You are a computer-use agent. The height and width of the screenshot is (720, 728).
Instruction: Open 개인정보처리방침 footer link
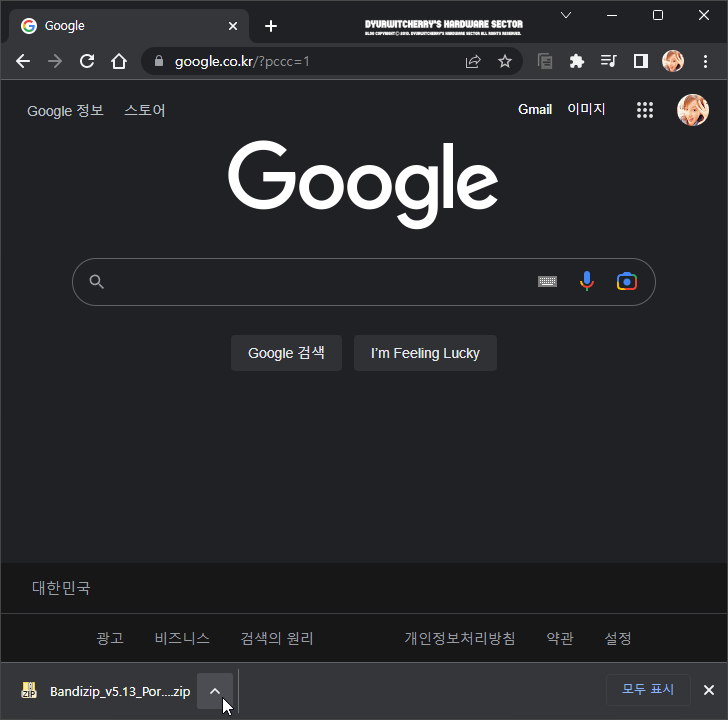(x=460, y=638)
